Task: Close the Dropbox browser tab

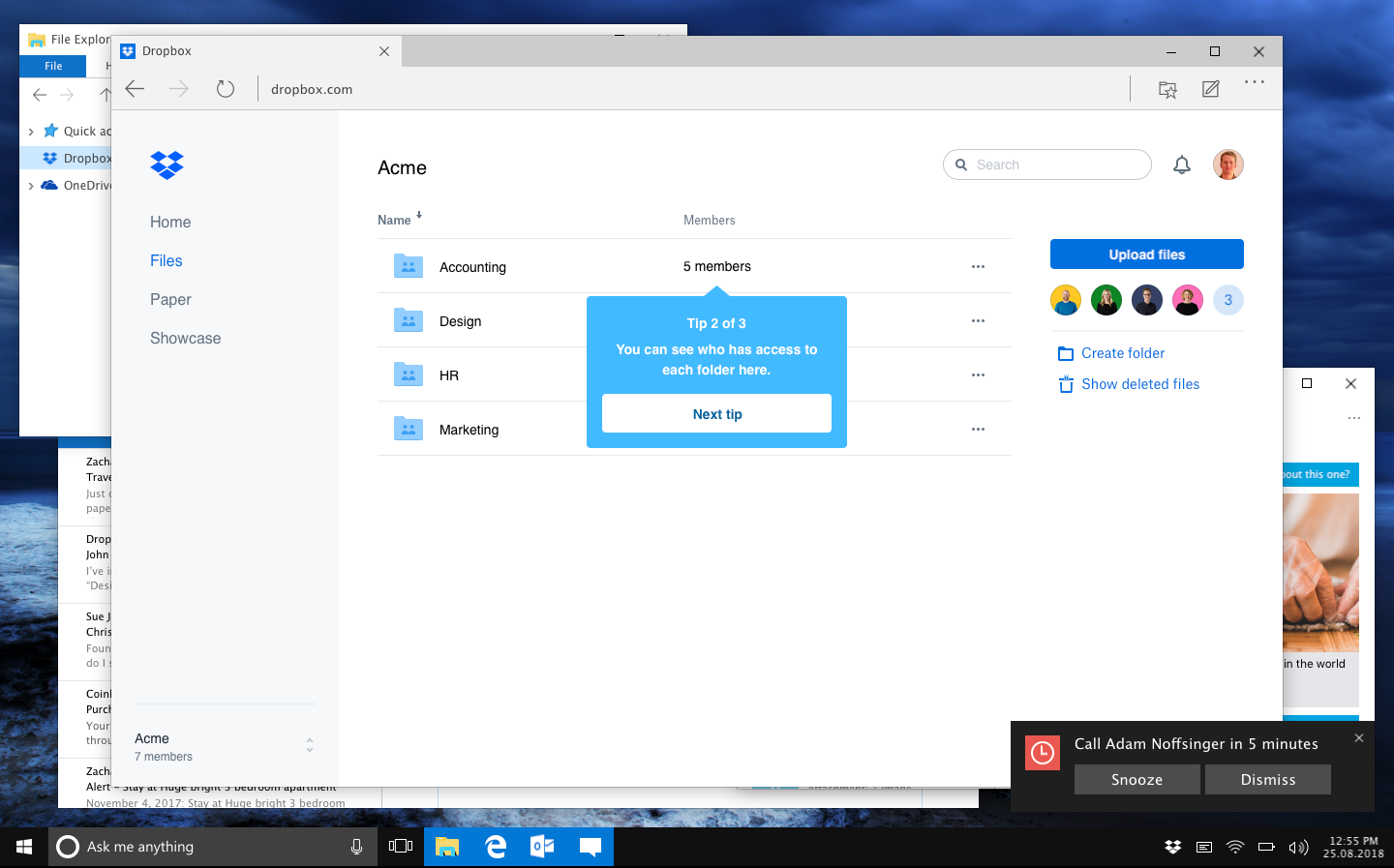Action: tap(384, 51)
